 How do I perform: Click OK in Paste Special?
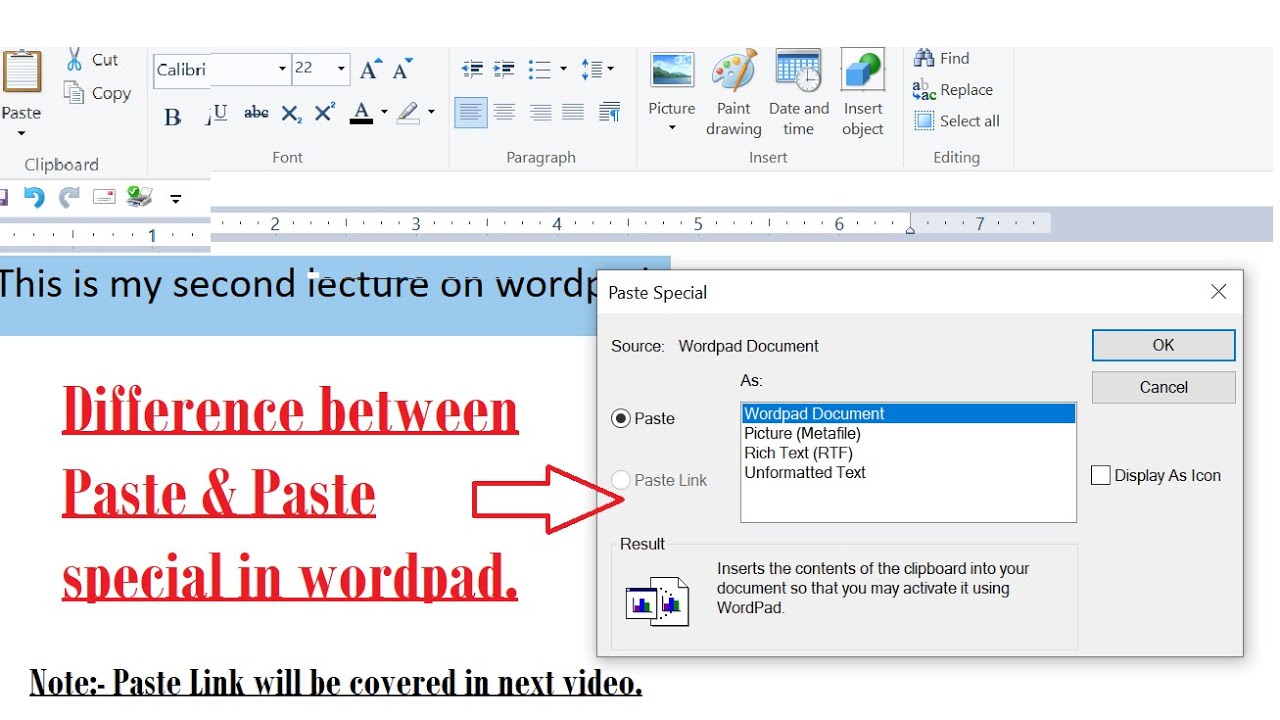click(1163, 345)
